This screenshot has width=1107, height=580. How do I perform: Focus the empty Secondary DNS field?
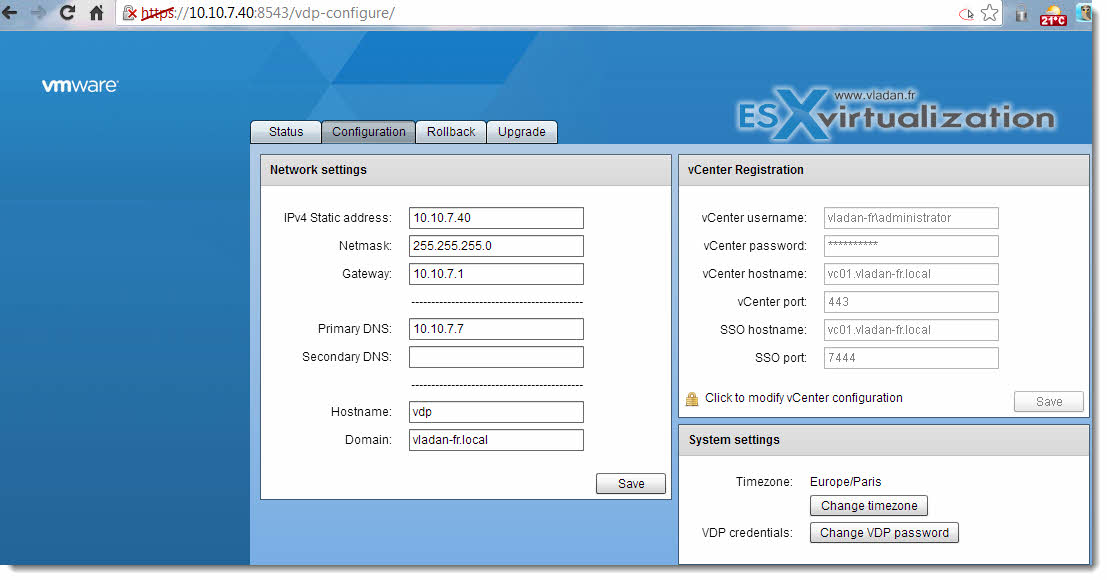[x=496, y=357]
